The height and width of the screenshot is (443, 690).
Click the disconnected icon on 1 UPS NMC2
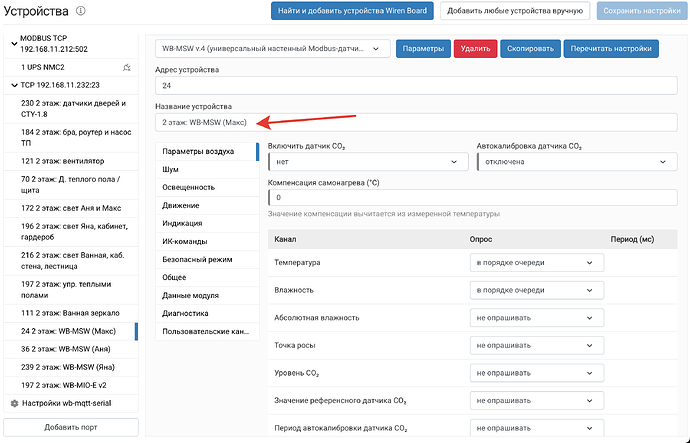127,67
